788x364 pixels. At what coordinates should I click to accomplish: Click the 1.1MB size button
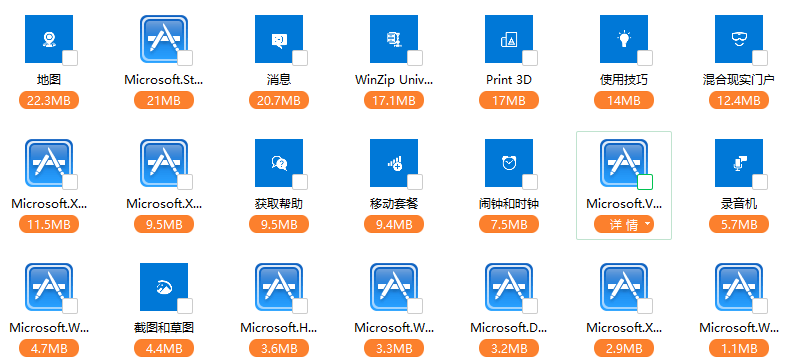[x=739, y=348]
